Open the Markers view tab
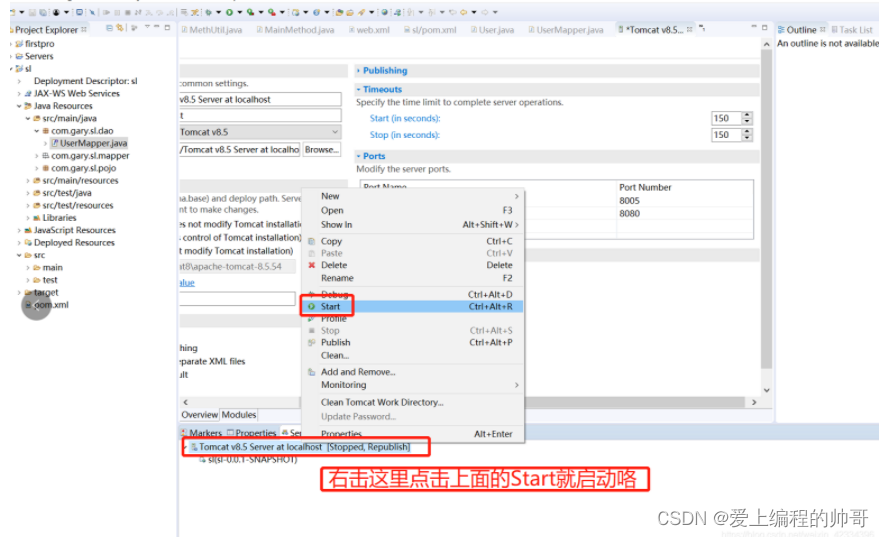The image size is (884, 537). (202, 433)
